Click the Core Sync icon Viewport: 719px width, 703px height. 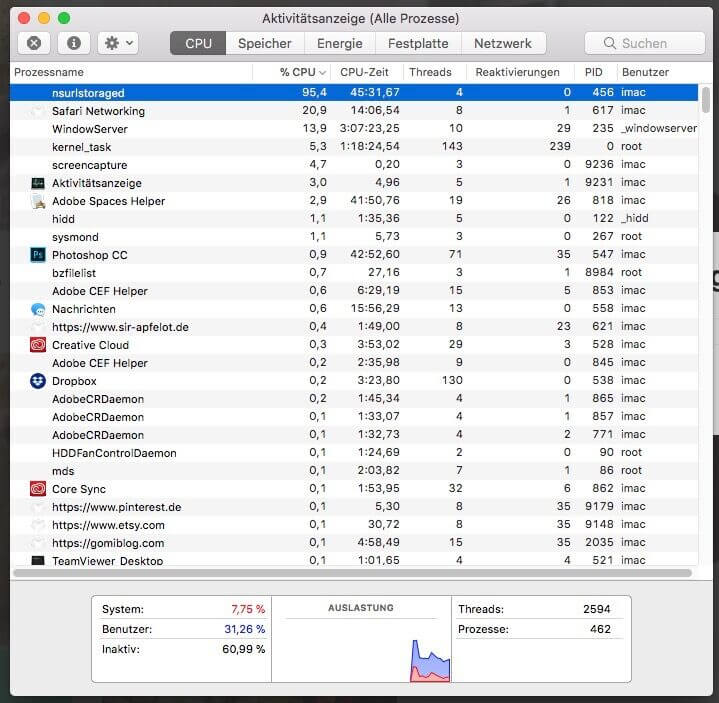pyautogui.click(x=38, y=488)
